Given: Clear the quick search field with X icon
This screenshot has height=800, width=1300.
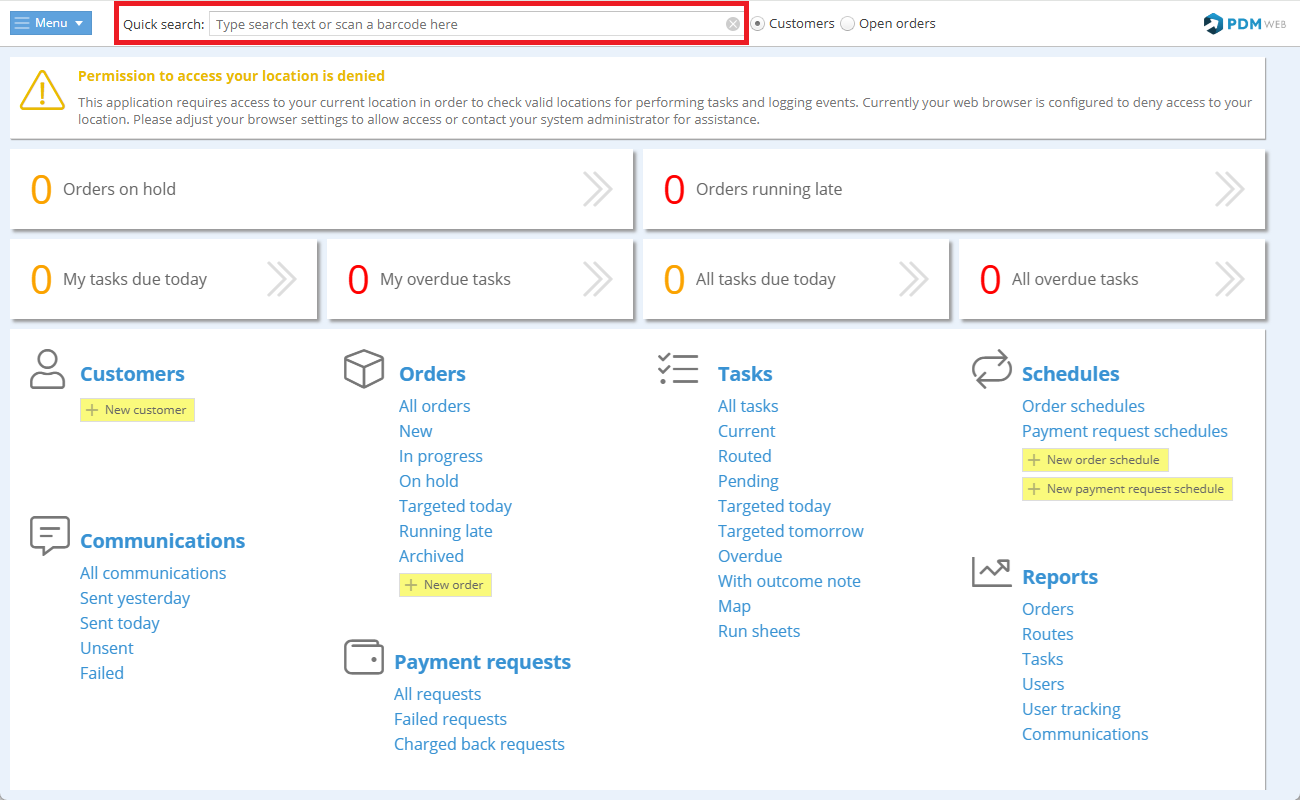Looking at the screenshot, I should click(x=733, y=24).
